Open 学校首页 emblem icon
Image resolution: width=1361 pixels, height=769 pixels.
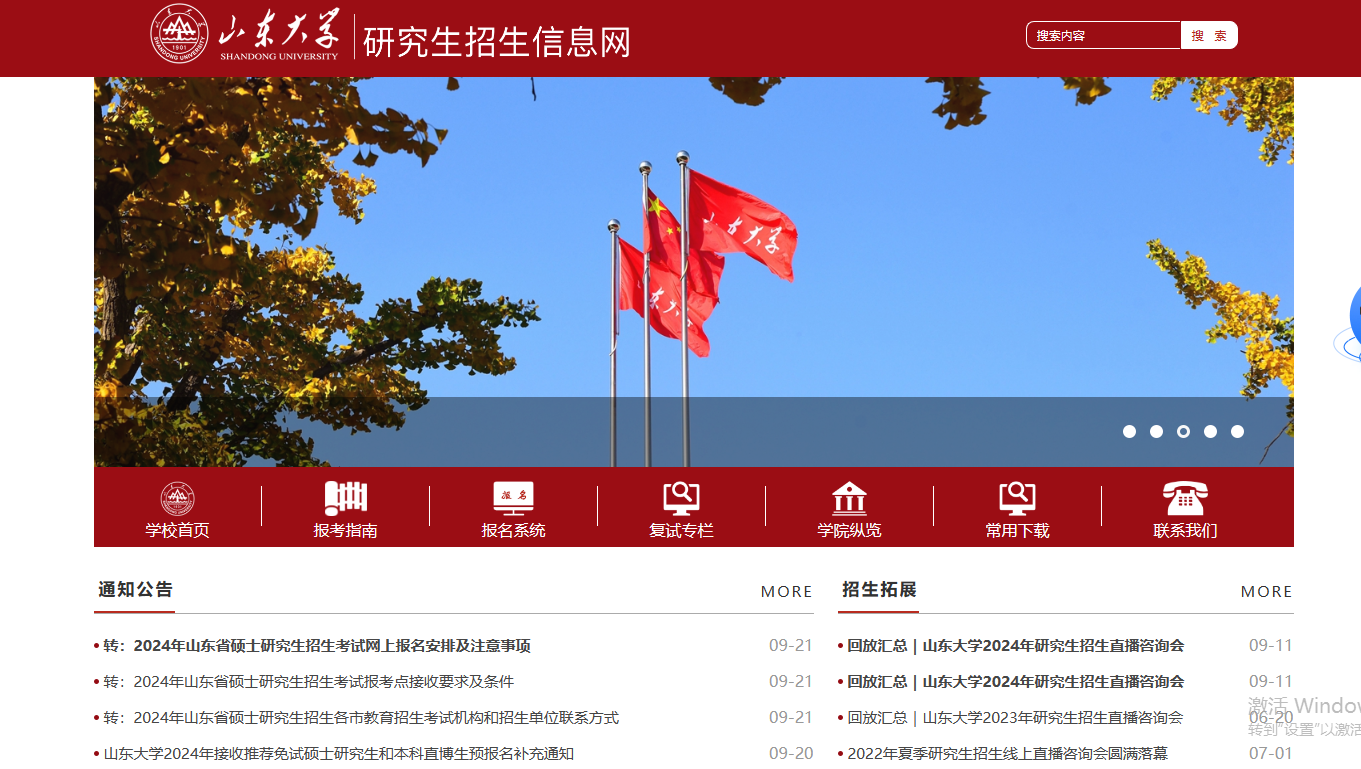(x=178, y=498)
